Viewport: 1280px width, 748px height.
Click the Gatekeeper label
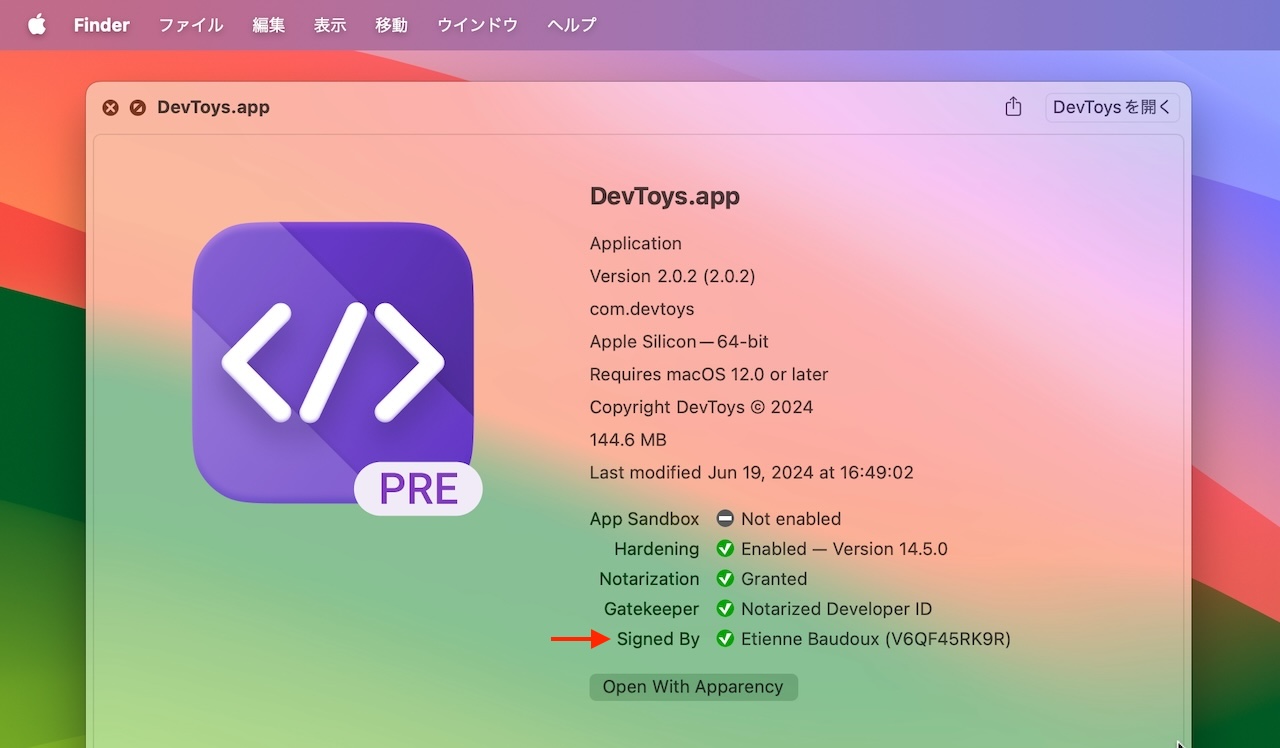(x=652, y=609)
